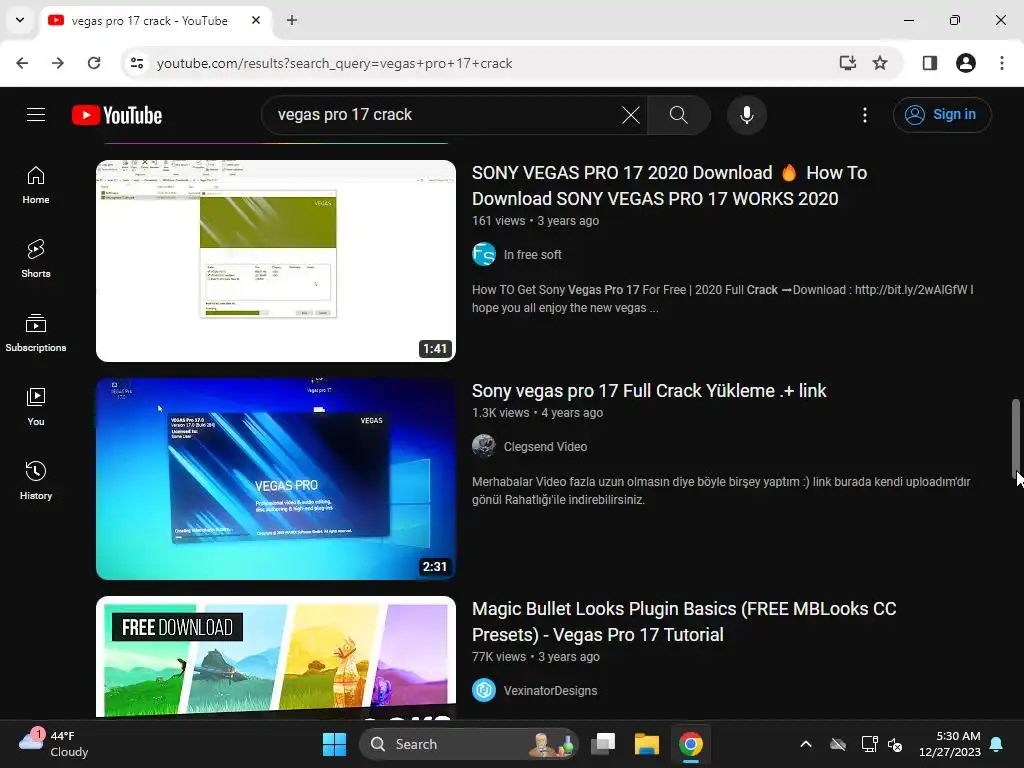The image size is (1024, 768).
Task: Go forward in Chrome
Action: click(58, 63)
